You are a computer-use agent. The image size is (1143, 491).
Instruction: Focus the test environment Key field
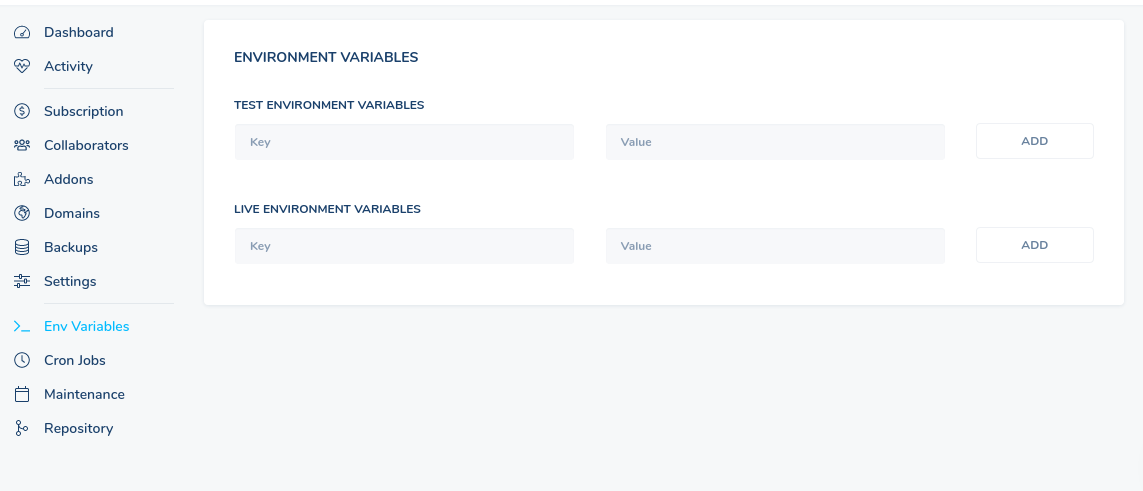[x=404, y=142]
